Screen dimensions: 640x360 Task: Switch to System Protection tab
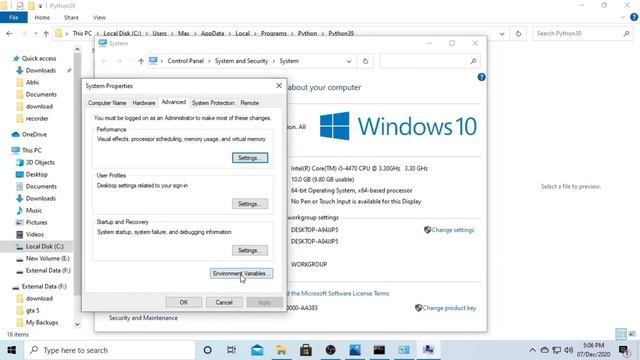(x=213, y=103)
